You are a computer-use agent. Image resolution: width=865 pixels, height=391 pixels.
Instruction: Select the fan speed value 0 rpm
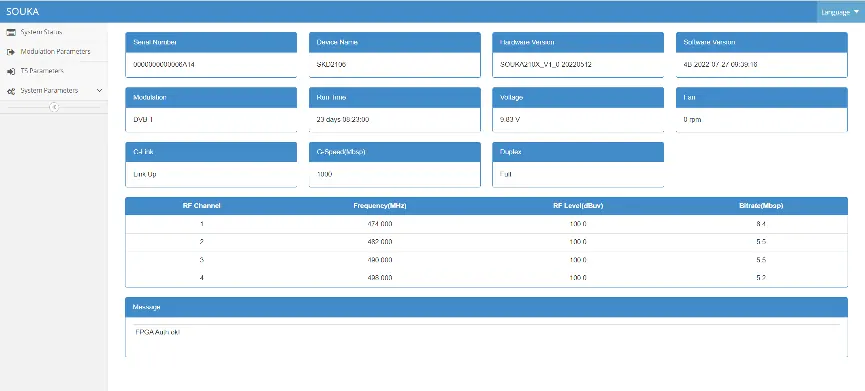[x=692, y=120]
